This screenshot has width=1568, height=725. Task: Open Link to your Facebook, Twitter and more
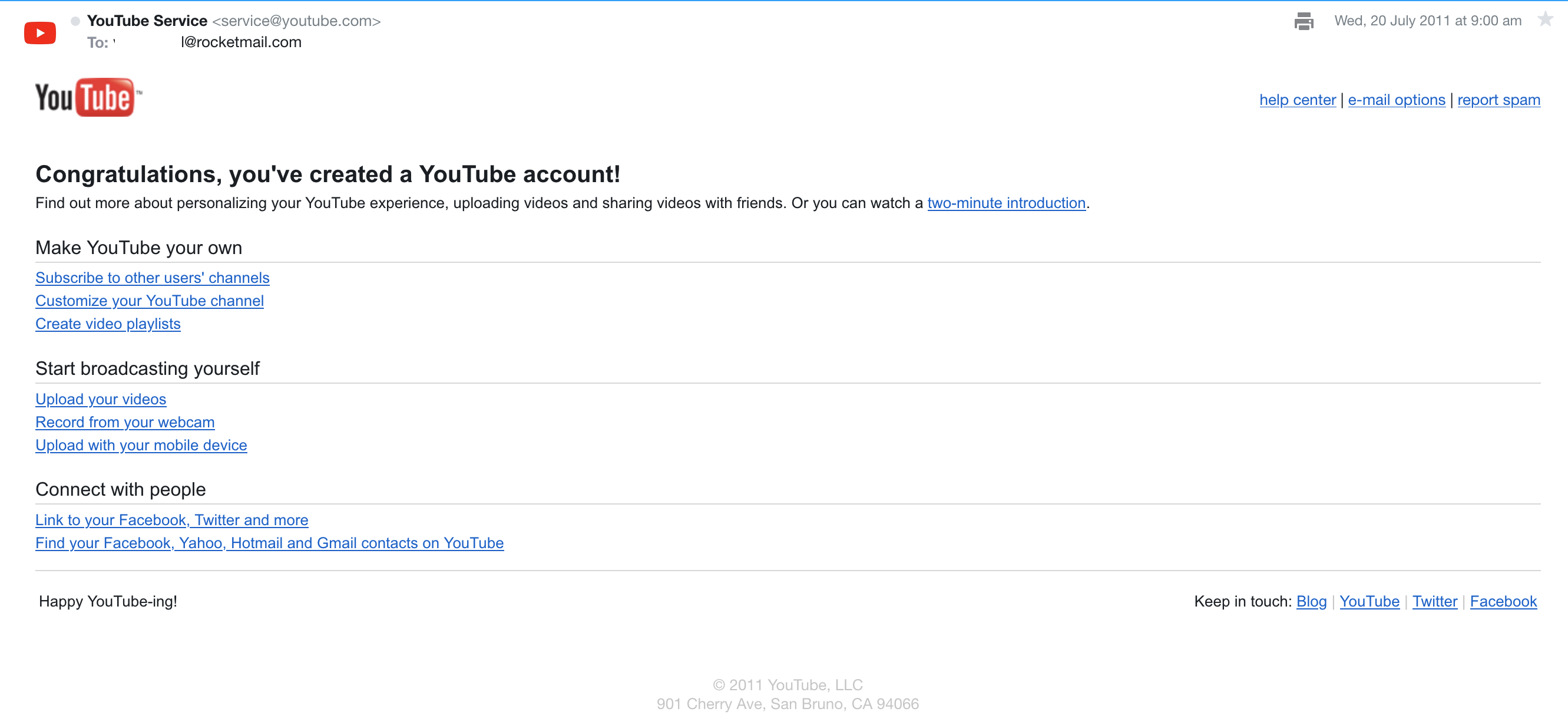pos(171,520)
